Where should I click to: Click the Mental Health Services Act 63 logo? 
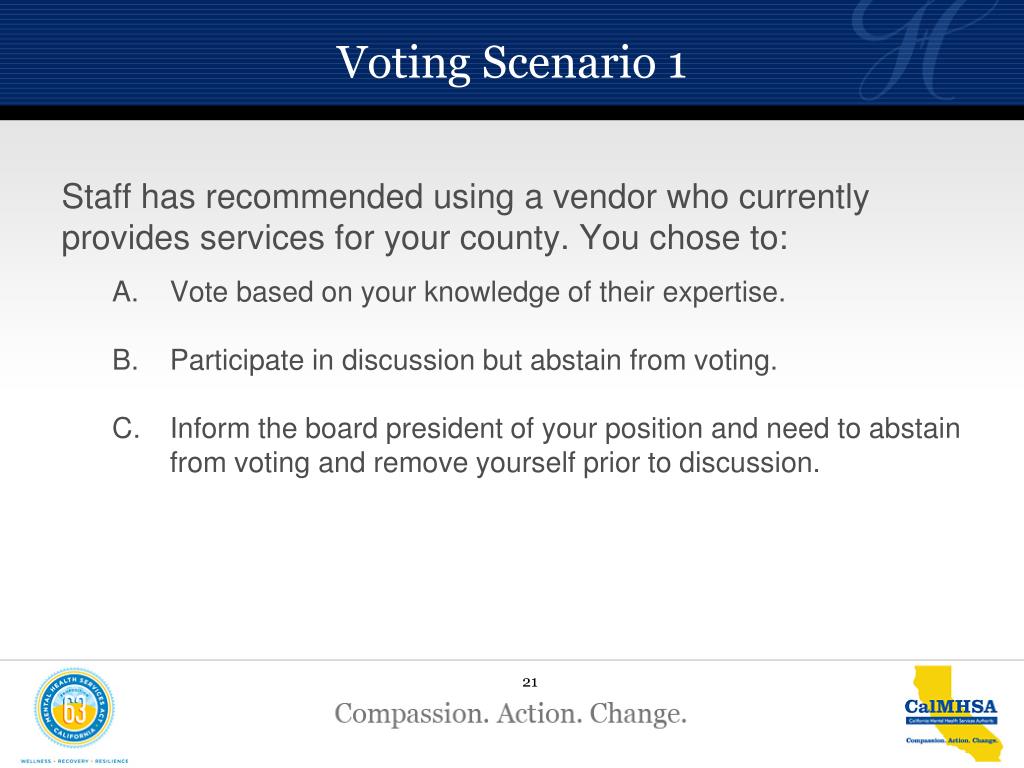(74, 708)
